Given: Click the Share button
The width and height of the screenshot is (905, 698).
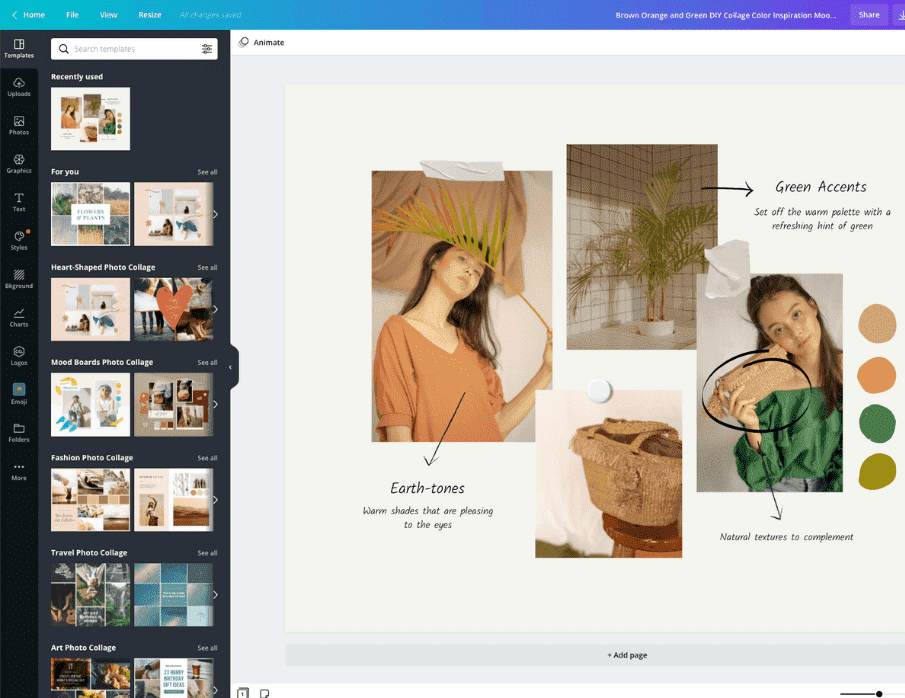Looking at the screenshot, I should click(868, 15).
